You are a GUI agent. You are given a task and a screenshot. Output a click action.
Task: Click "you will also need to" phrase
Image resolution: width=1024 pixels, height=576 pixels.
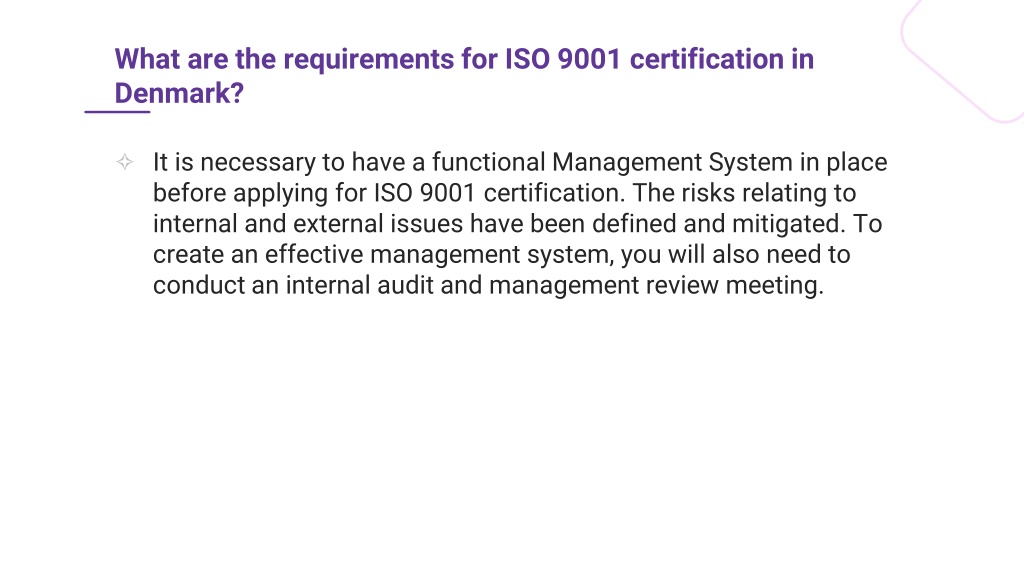pos(735,255)
